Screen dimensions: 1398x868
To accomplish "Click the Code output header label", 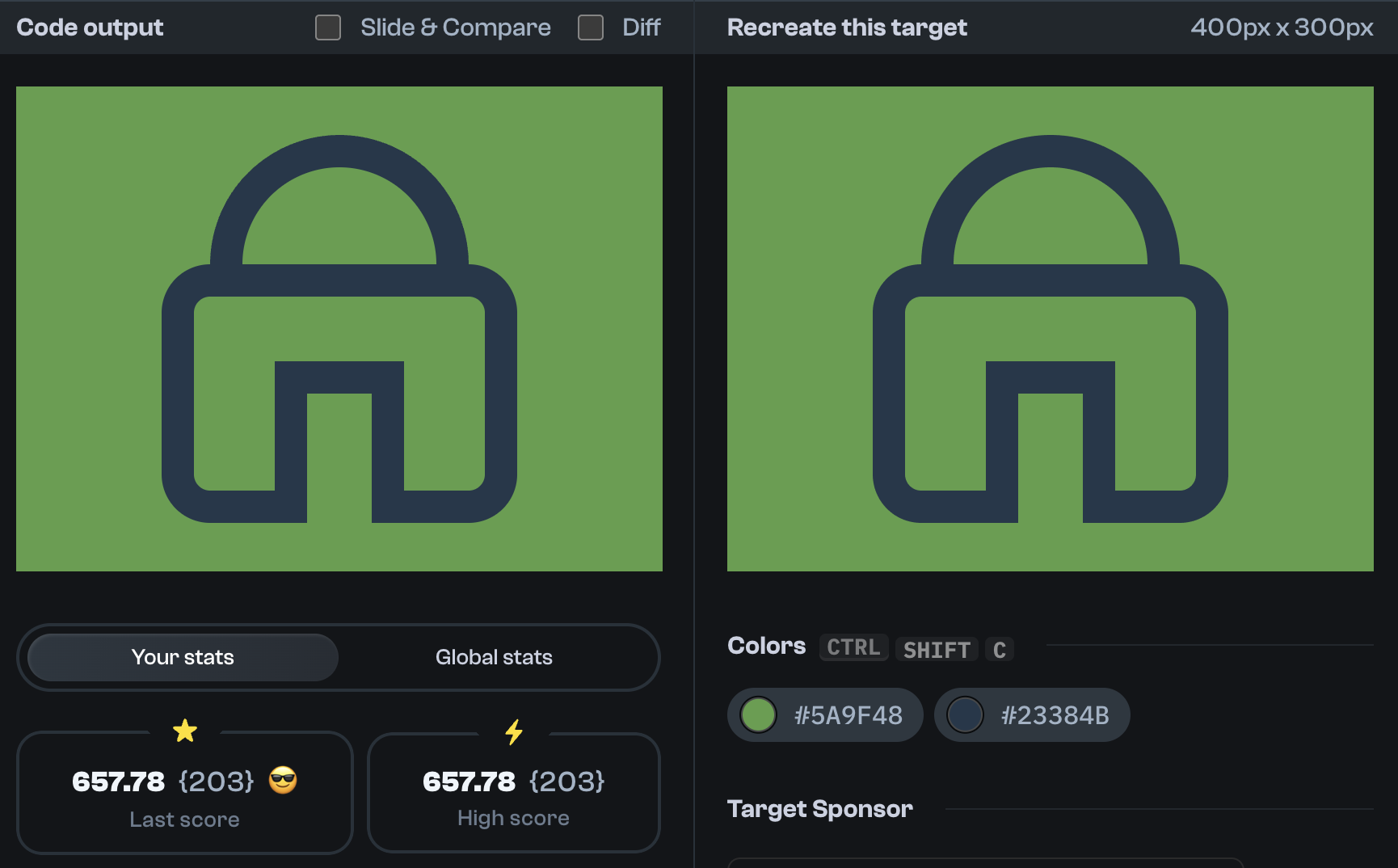I will pos(90,27).
